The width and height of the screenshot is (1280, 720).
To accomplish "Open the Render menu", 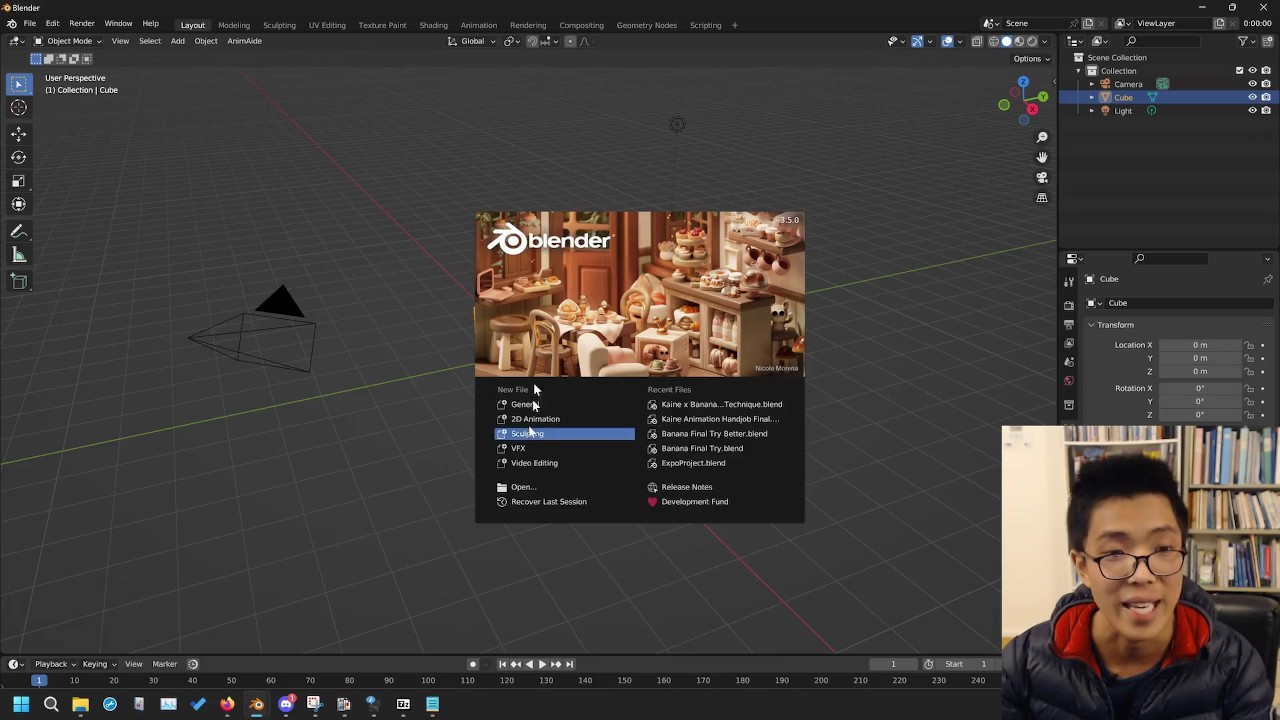I will (82, 24).
